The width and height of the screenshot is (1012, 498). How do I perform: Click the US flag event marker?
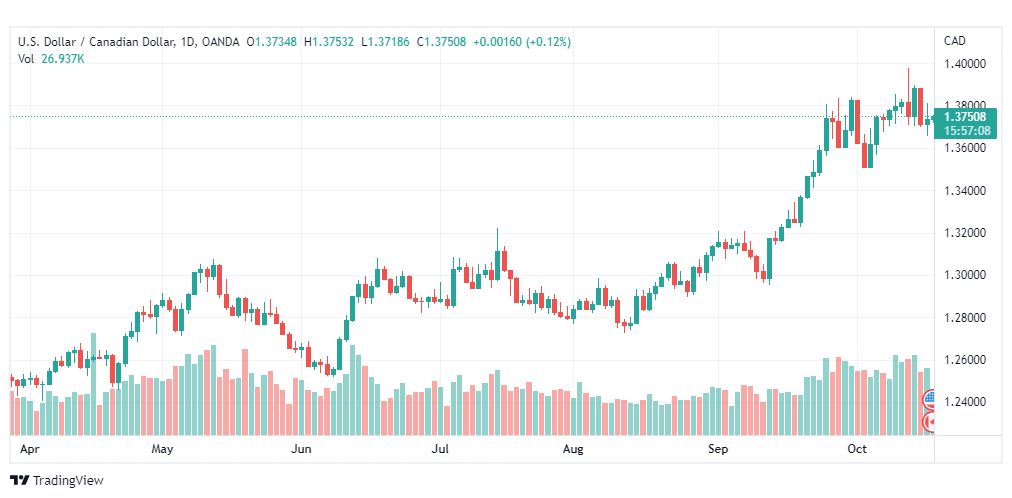(x=929, y=398)
